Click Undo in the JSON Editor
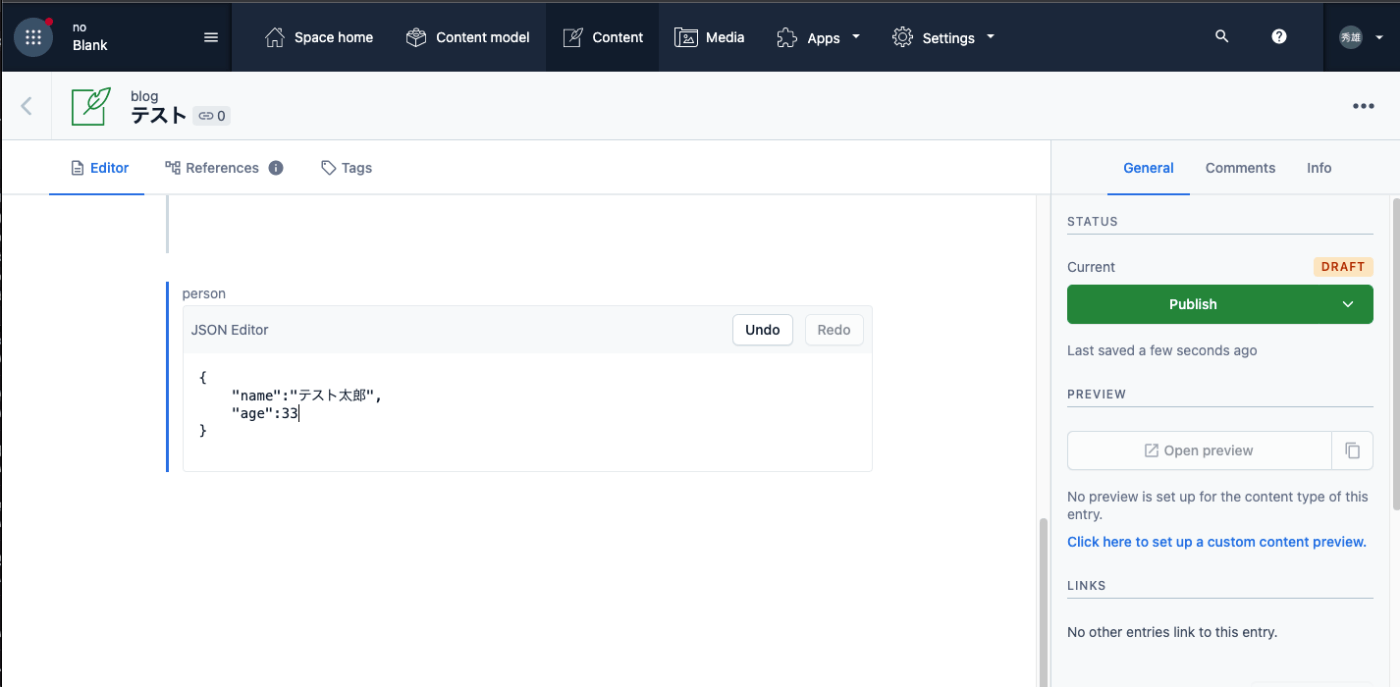The height and width of the screenshot is (687, 1400). pos(762,330)
